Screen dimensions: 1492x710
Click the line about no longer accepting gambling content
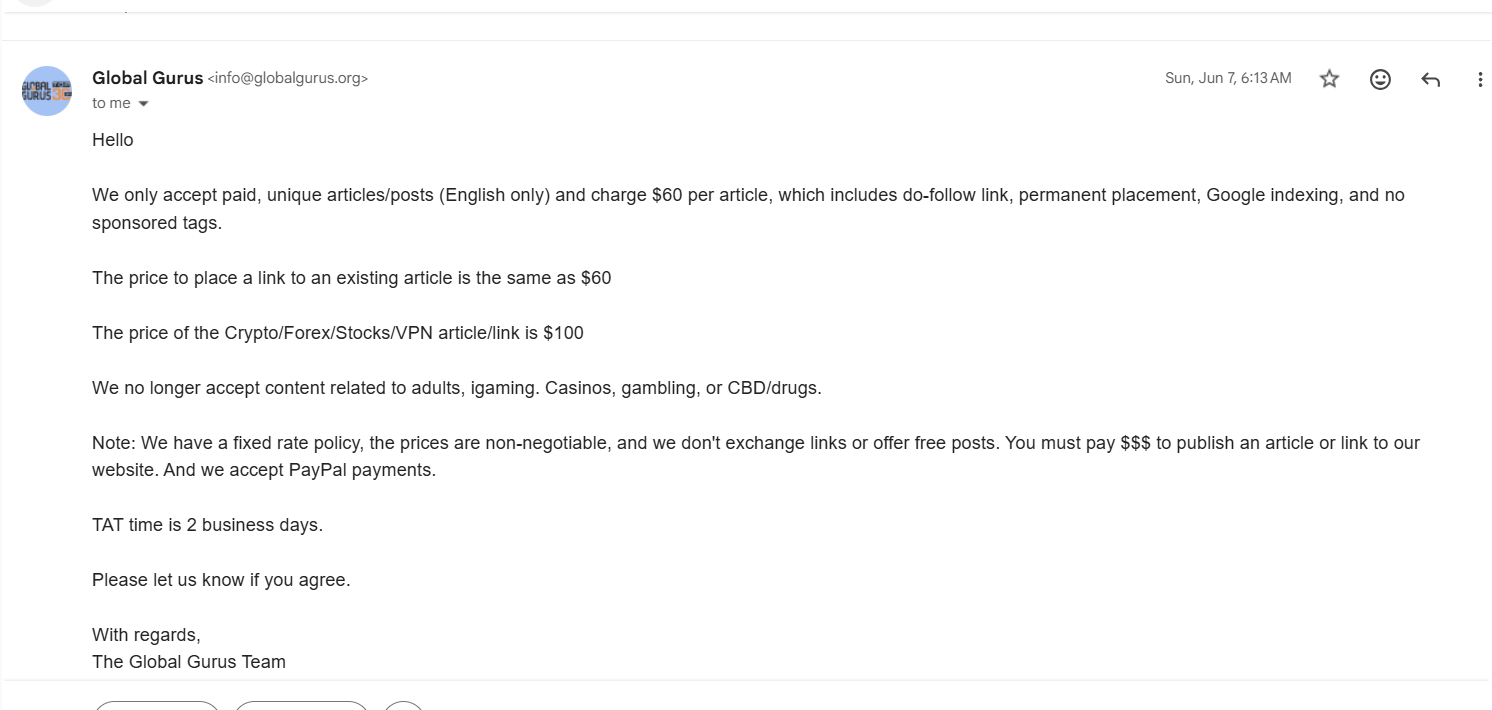click(x=457, y=388)
